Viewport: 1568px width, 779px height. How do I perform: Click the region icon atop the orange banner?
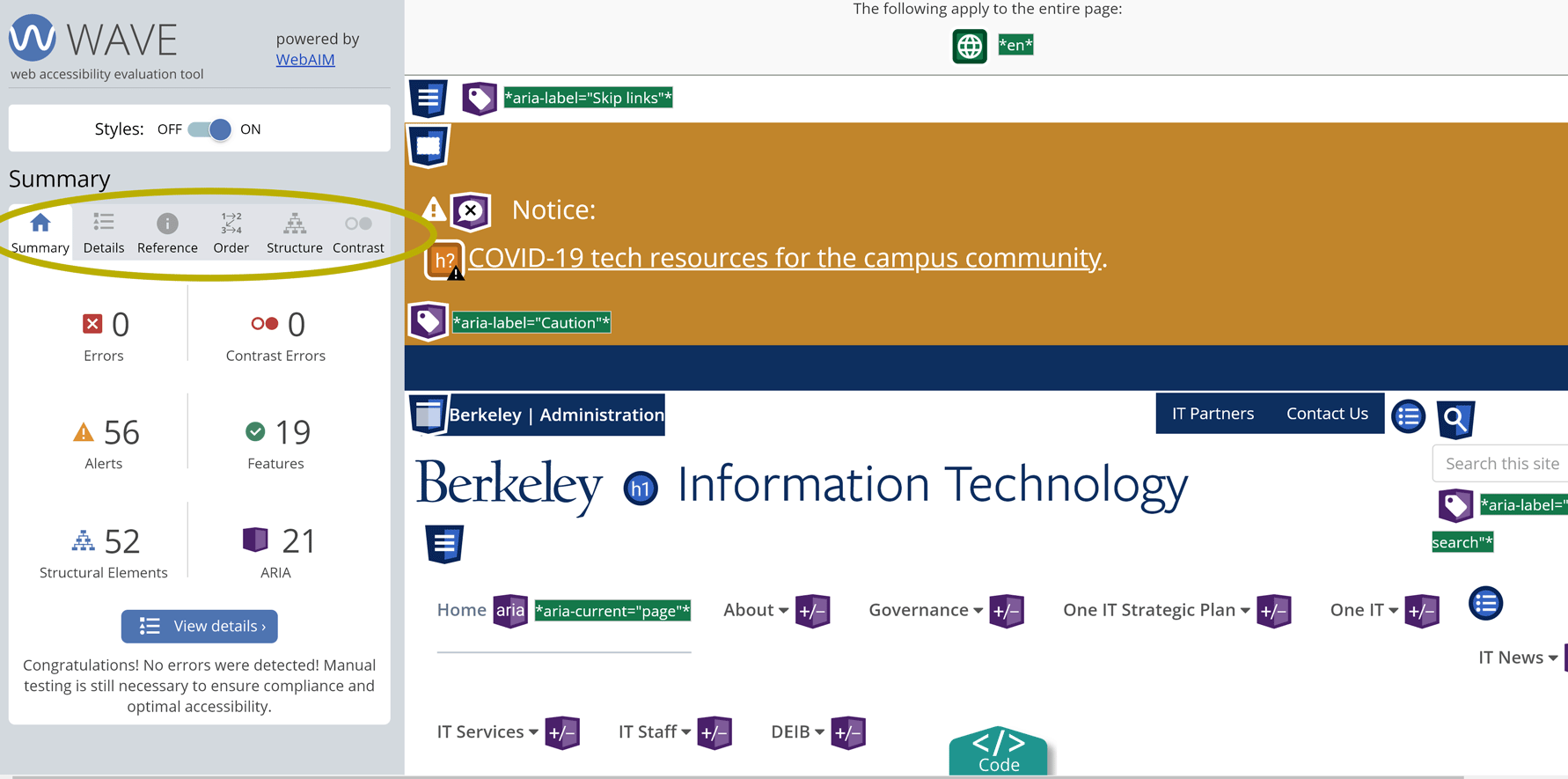429,146
